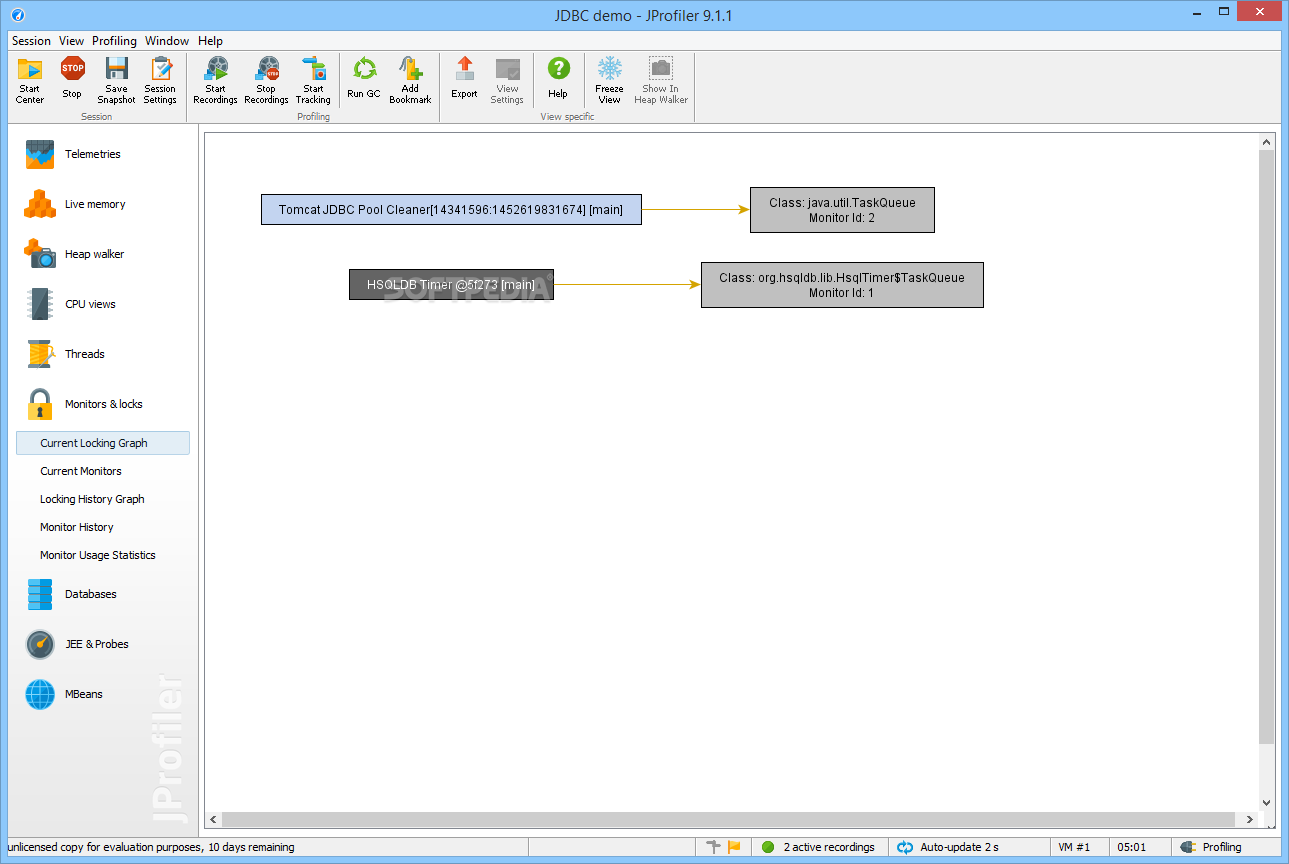Image resolution: width=1289 pixels, height=864 pixels.
Task: Click the 05:01 timer in the status bar
Action: coord(1132,847)
